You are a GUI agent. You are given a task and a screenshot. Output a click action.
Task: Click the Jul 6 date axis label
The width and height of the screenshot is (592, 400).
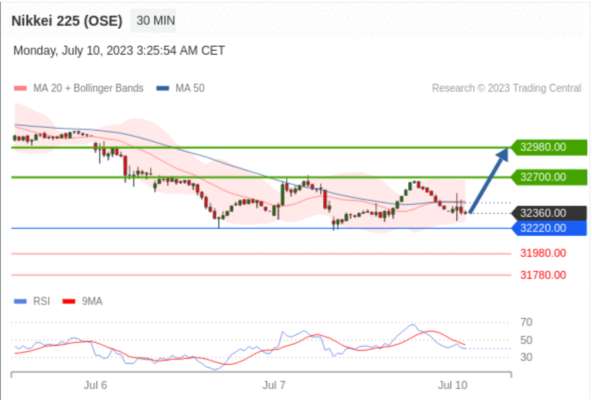pyautogui.click(x=95, y=385)
